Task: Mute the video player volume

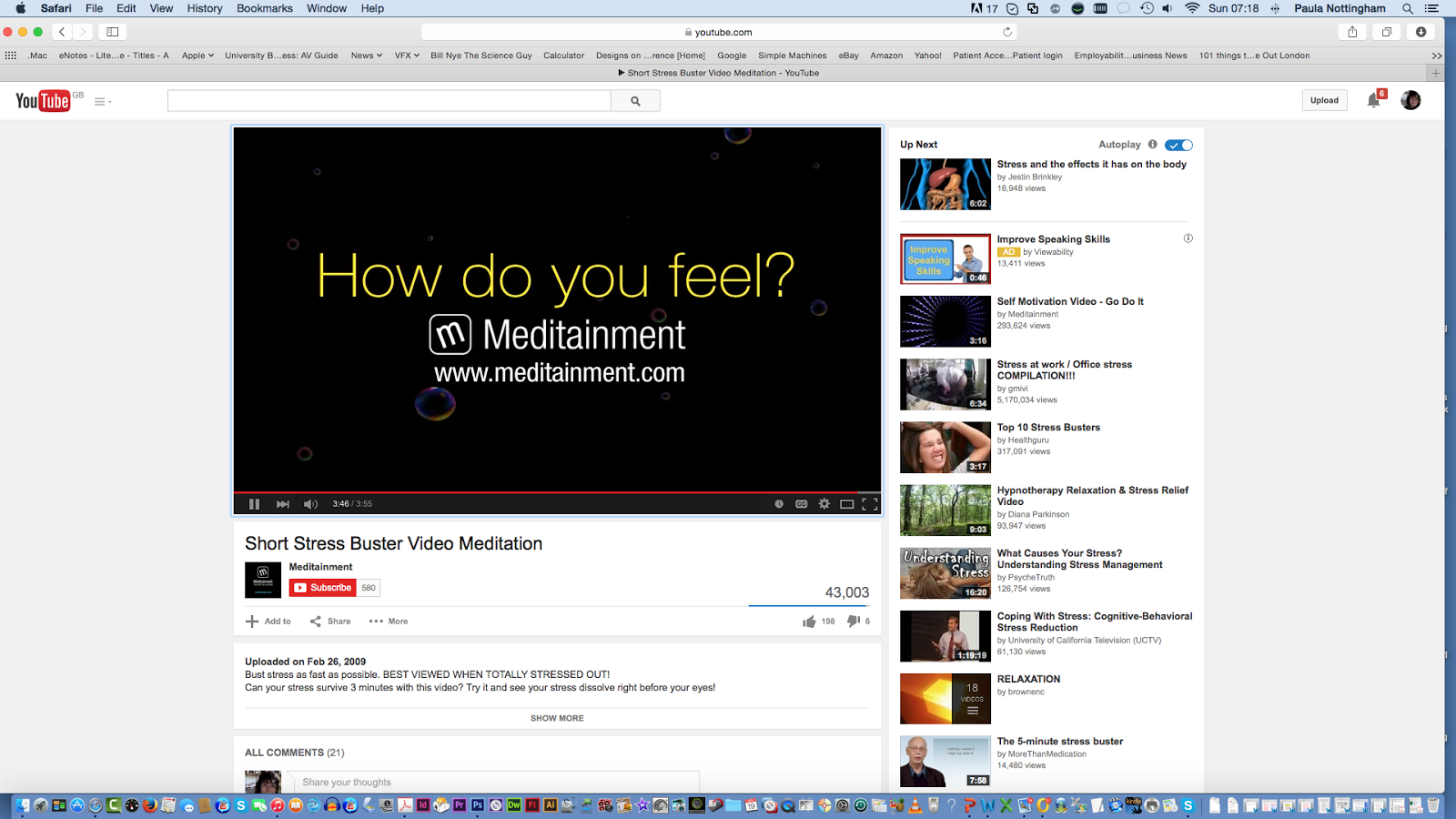Action: pyautogui.click(x=310, y=504)
